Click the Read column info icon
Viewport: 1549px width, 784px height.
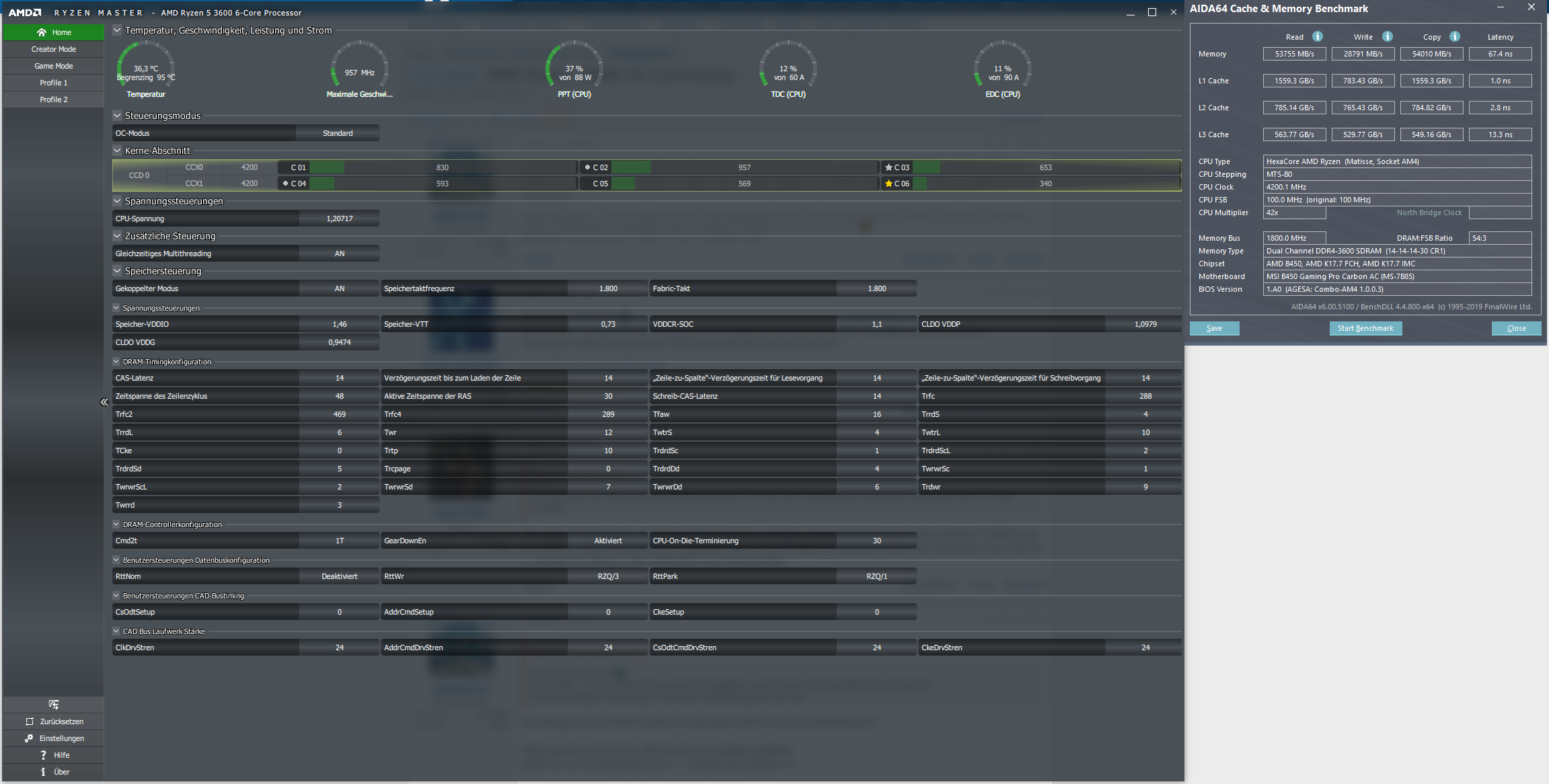pyautogui.click(x=1318, y=37)
